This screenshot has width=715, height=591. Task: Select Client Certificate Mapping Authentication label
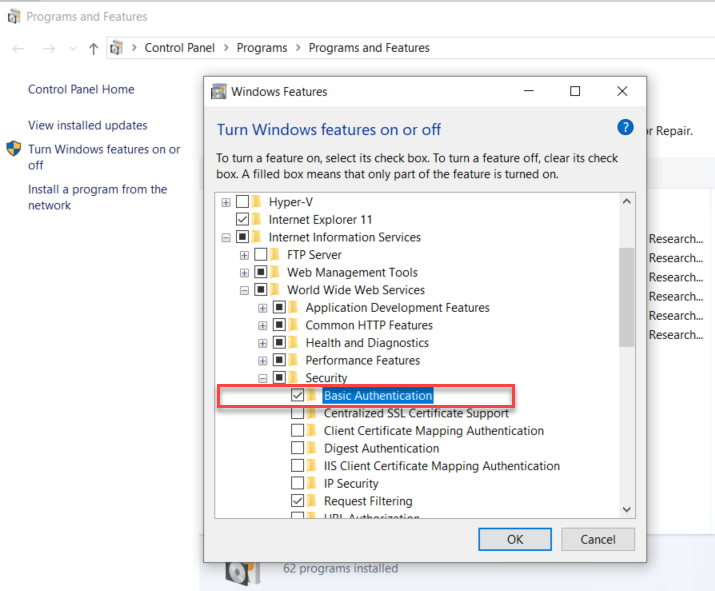tap(434, 431)
